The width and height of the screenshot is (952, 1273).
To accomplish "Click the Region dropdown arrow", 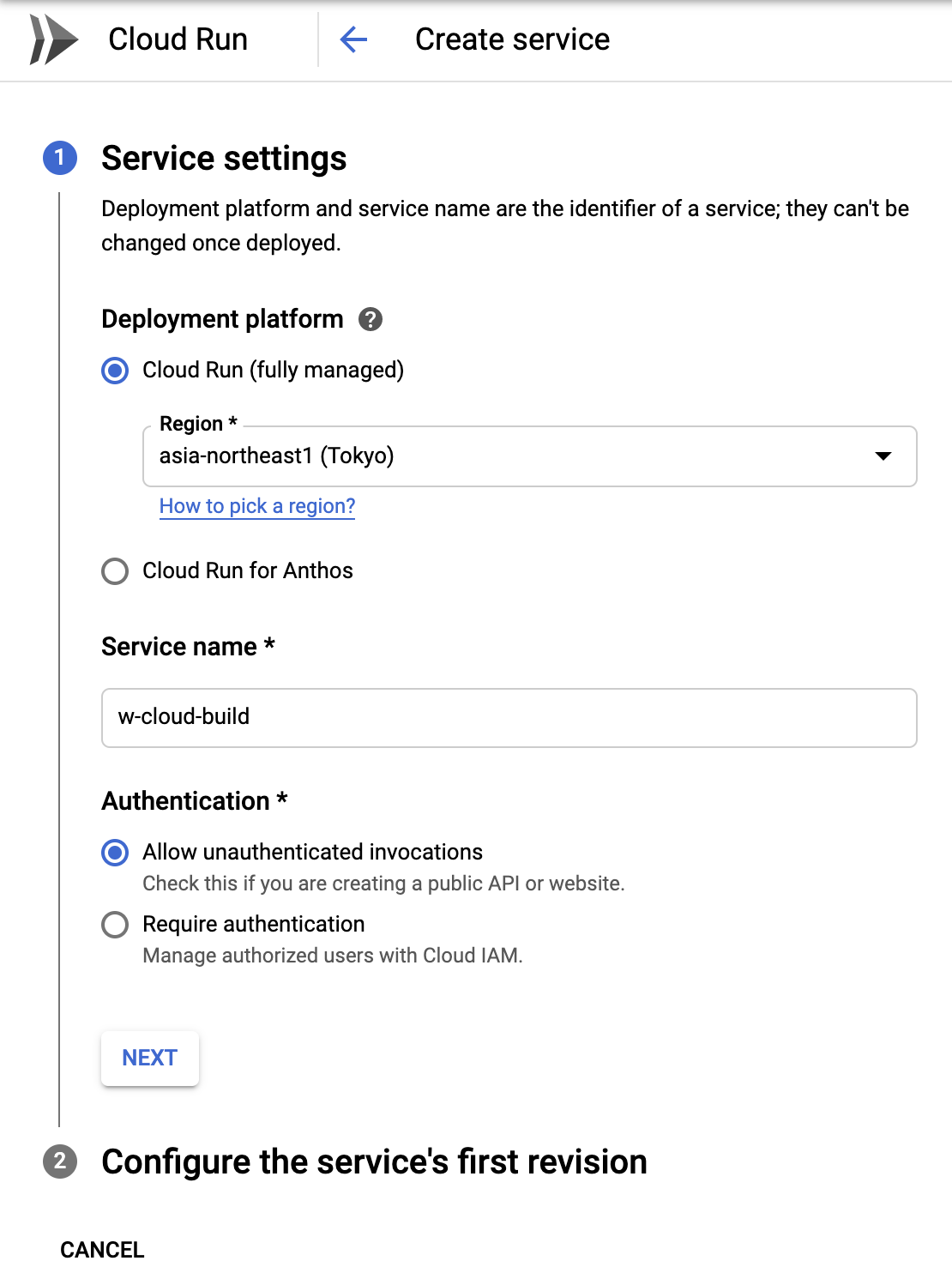I will pyautogui.click(x=883, y=456).
